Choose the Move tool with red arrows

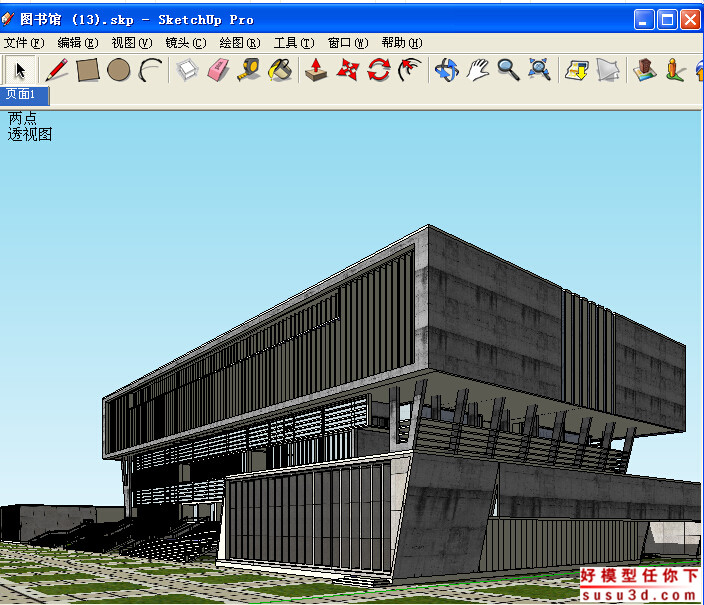pyautogui.click(x=348, y=70)
